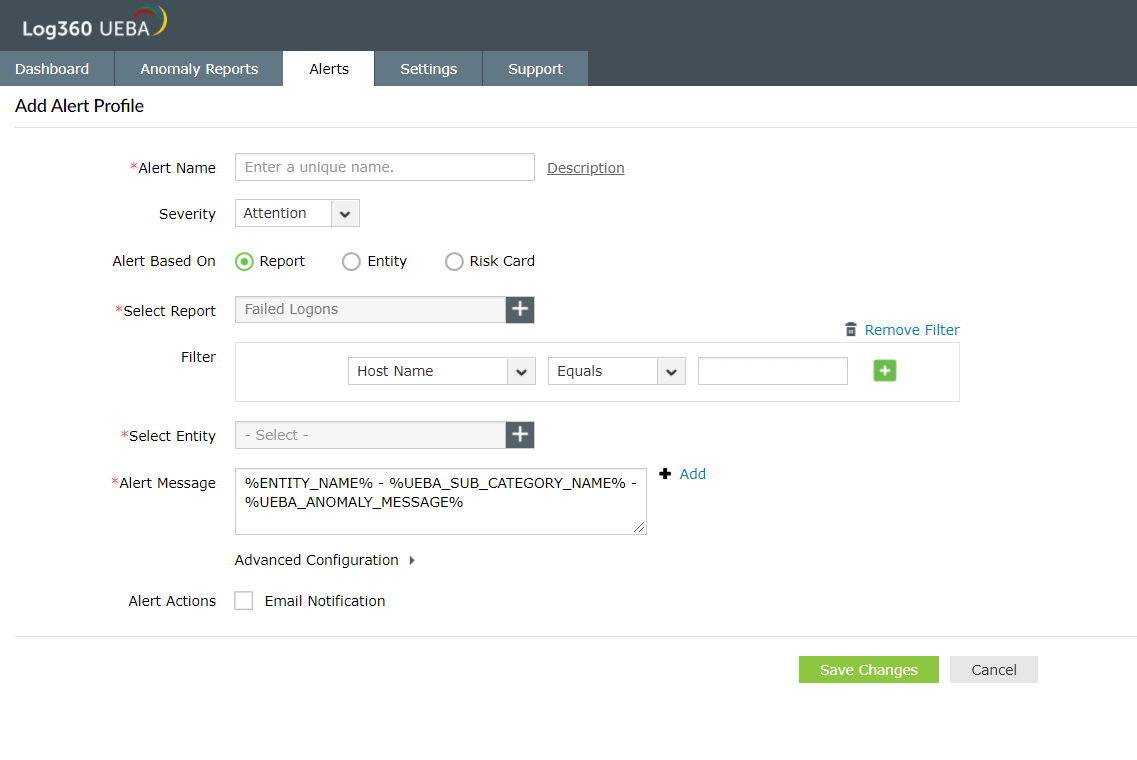This screenshot has width=1137, height=760.
Task: Click the plus icon beside Select Report
Action: [520, 309]
